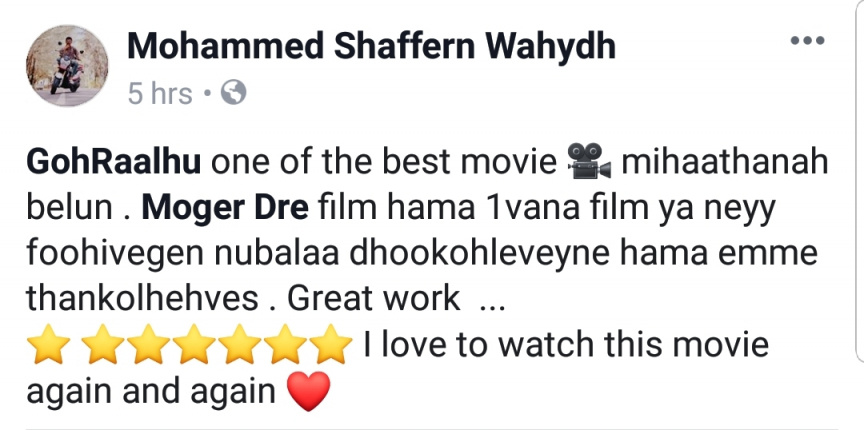Click the "5 hrs" post timestamp
The height and width of the screenshot is (430, 864).
160,93
